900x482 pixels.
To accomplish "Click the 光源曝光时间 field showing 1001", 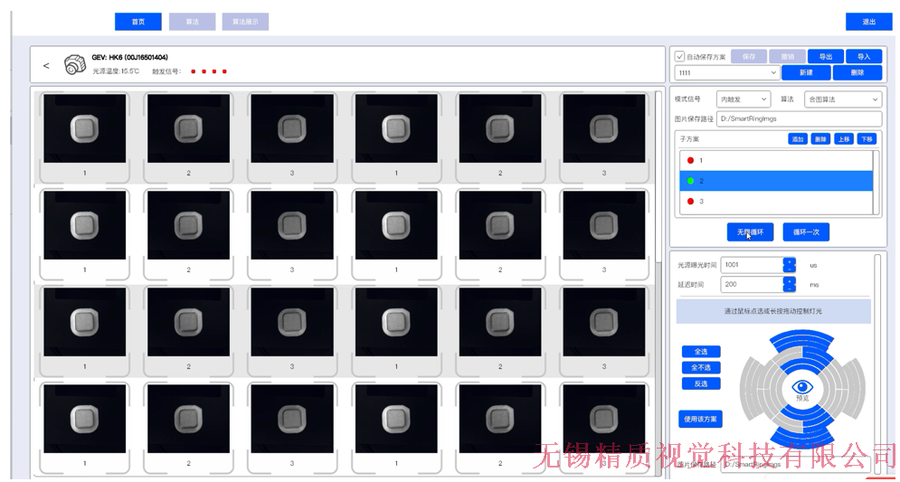I will point(752,265).
